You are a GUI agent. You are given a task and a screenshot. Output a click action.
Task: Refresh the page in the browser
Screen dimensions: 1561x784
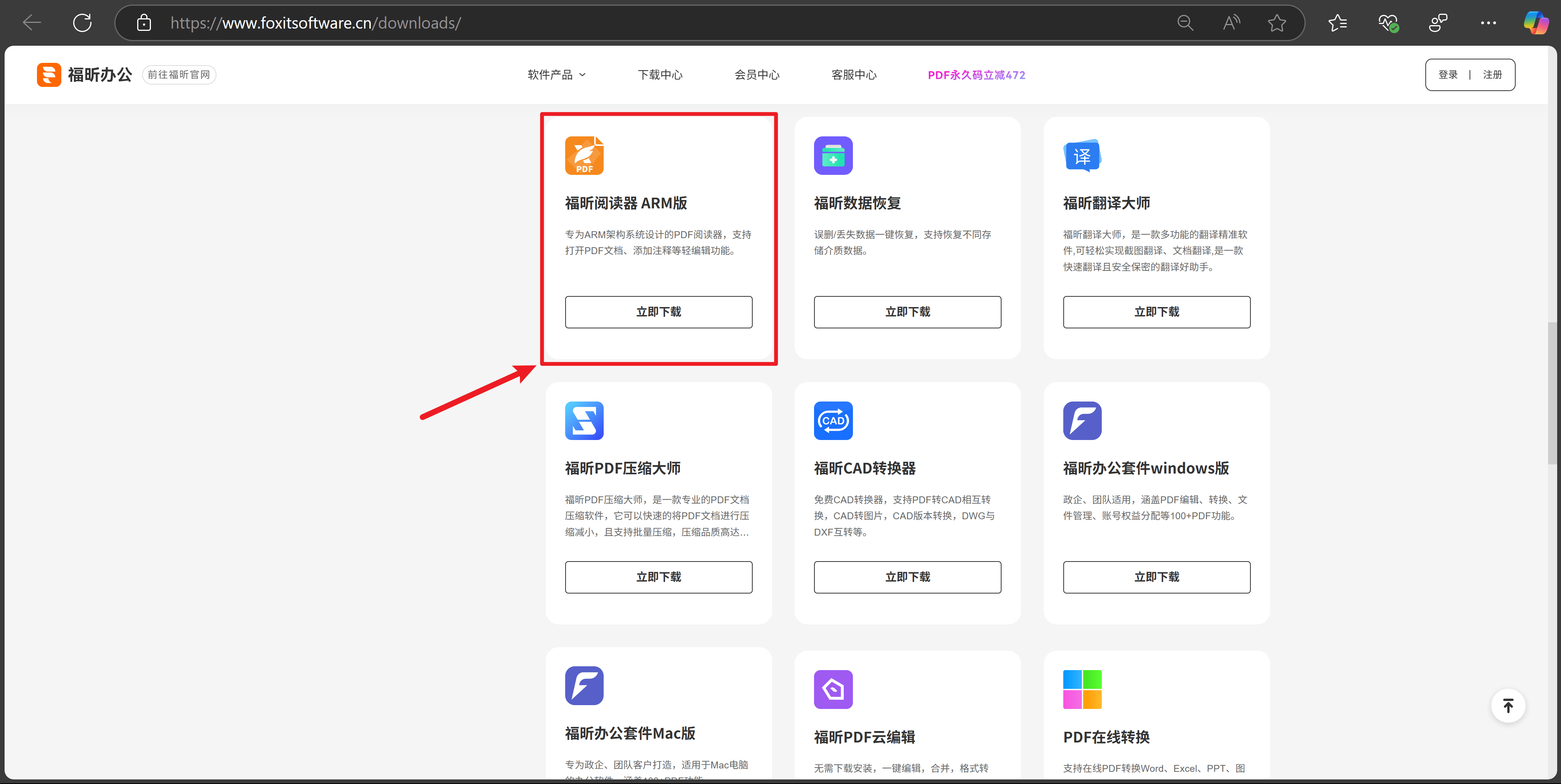(x=82, y=23)
